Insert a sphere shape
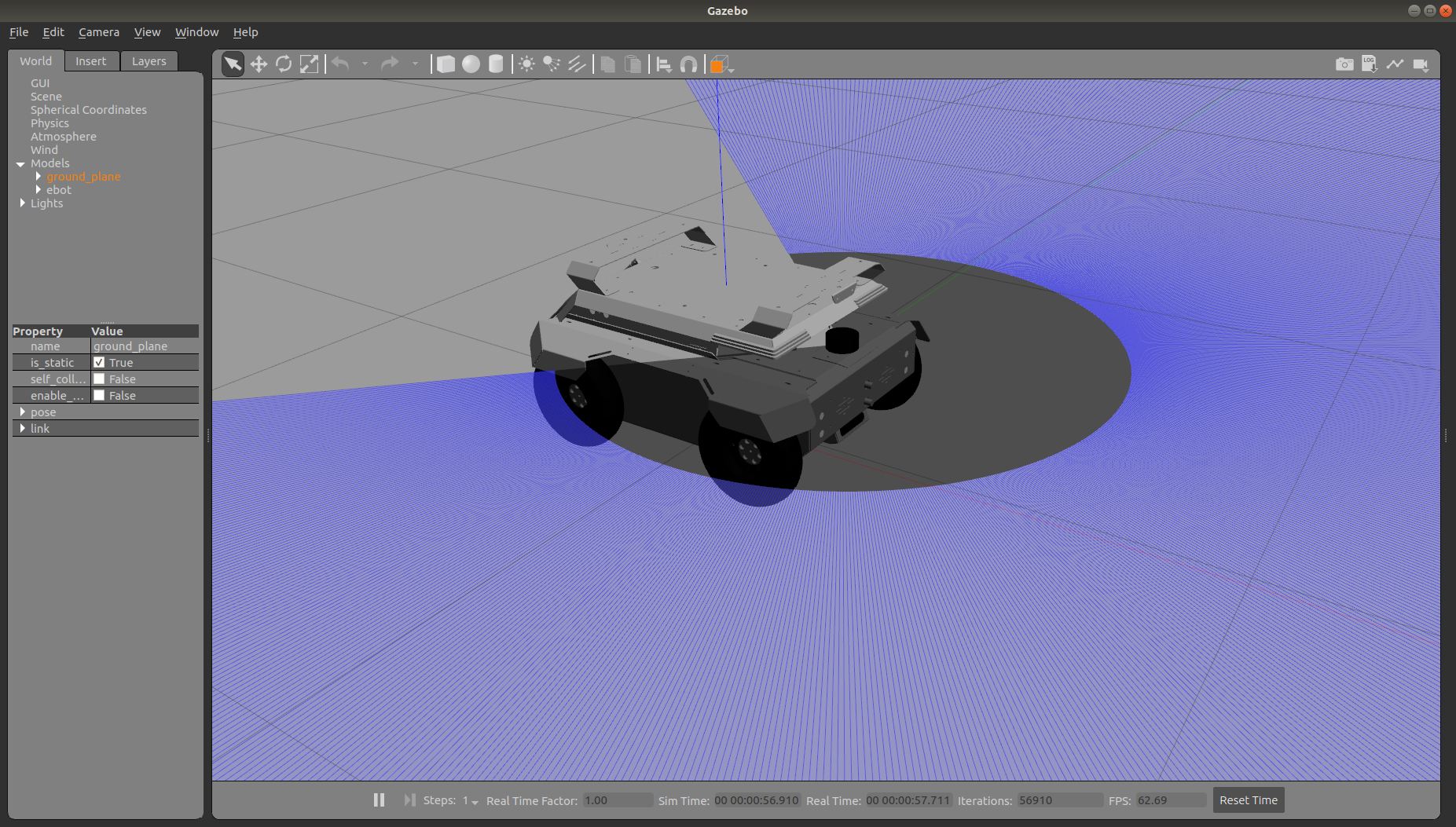 (471, 64)
